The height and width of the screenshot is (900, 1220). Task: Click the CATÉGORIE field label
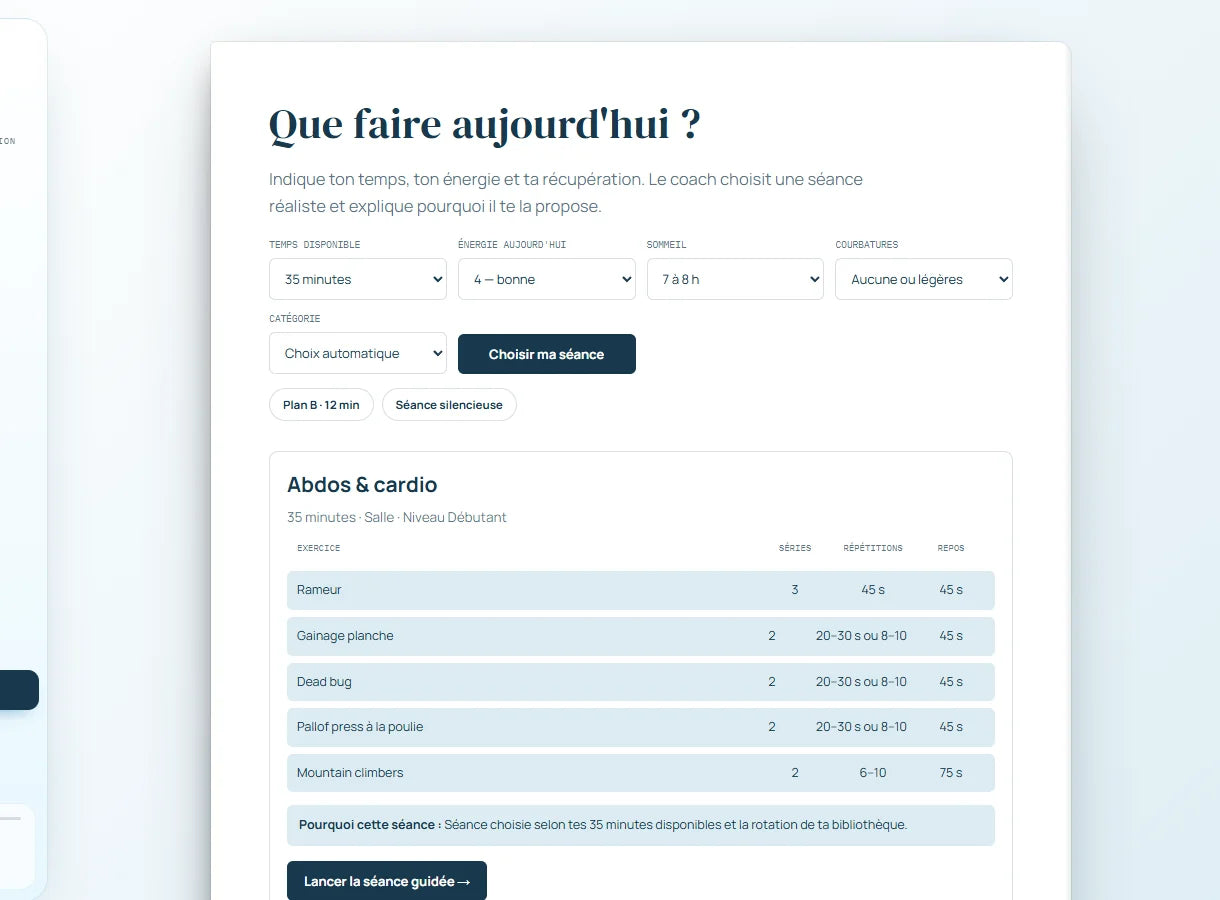click(x=295, y=319)
